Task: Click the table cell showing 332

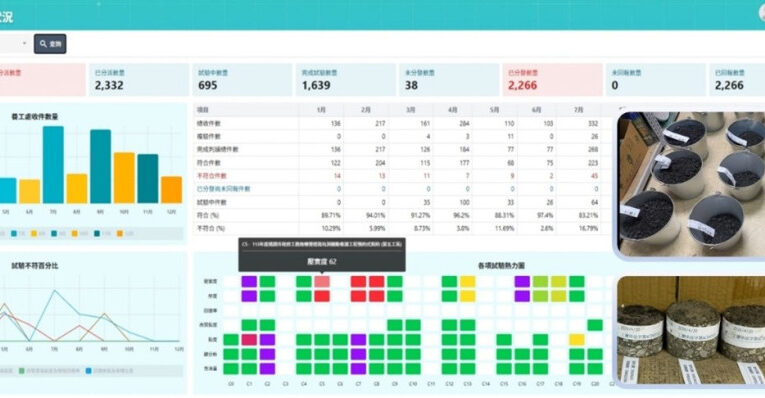Action: click(593, 123)
